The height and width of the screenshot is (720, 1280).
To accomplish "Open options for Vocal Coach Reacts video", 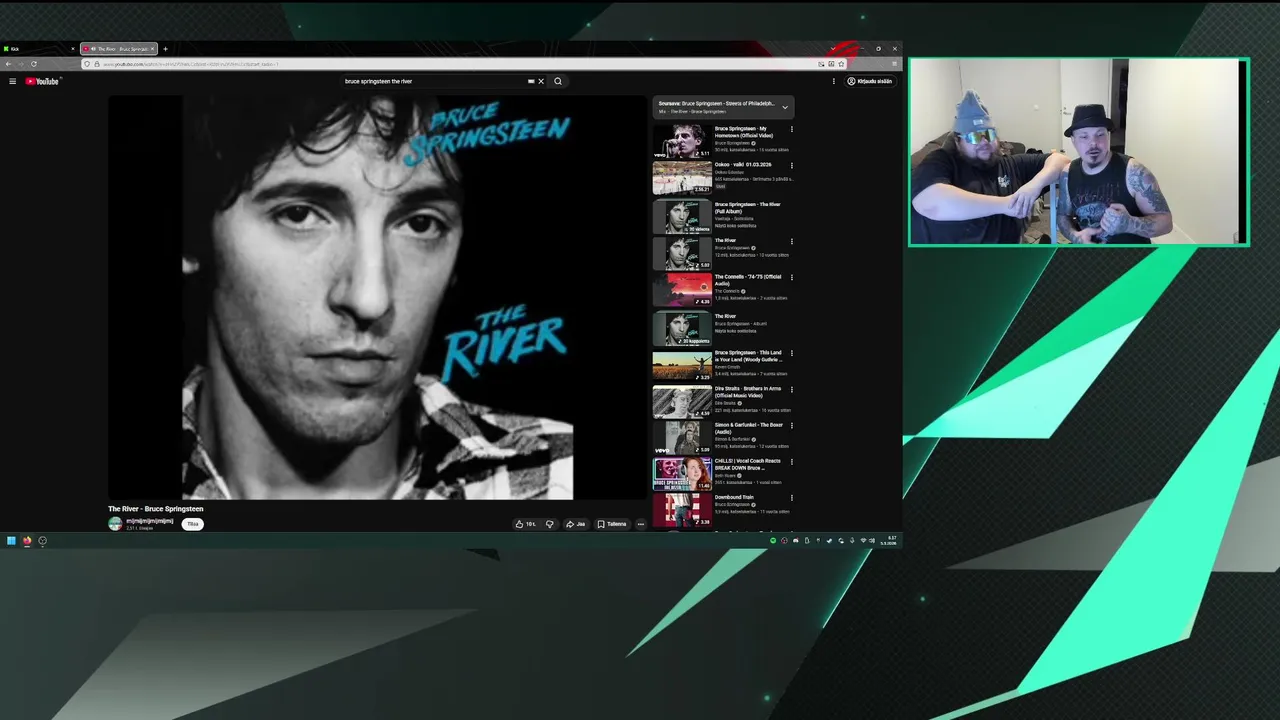I will [792, 461].
